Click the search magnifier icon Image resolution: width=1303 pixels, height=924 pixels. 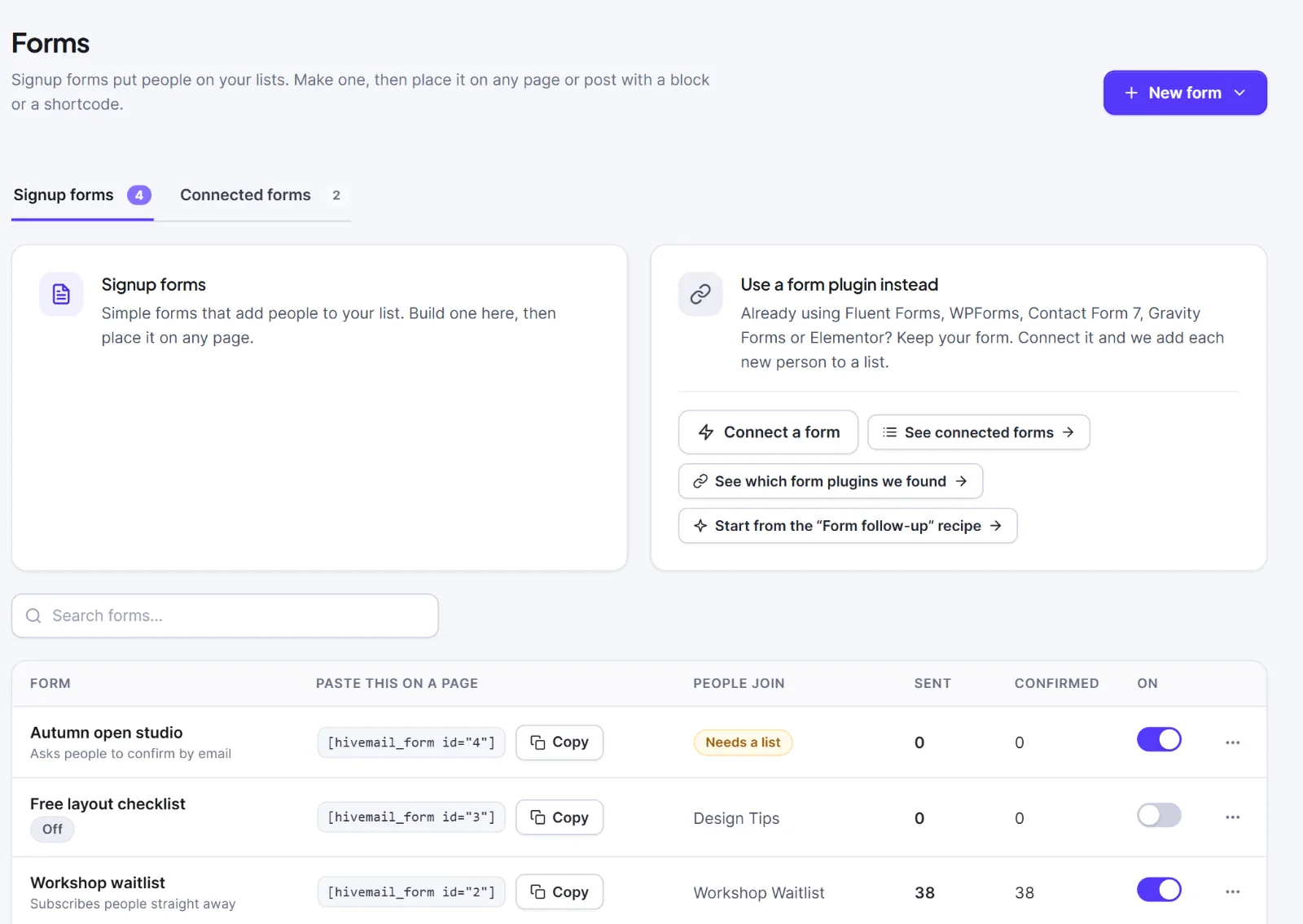tap(33, 616)
